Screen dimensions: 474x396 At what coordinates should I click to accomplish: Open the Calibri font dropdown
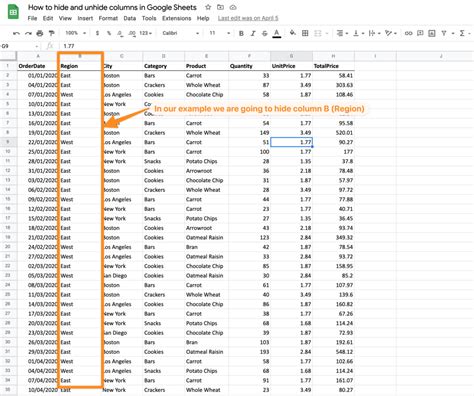pyautogui.click(x=181, y=33)
